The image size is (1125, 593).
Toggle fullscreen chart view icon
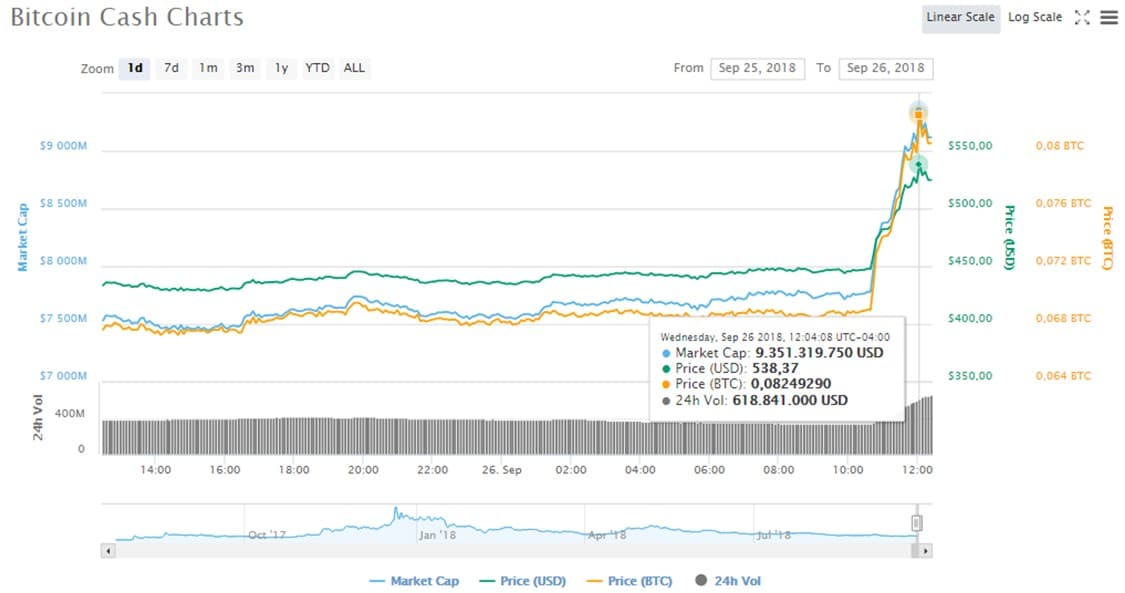[1082, 17]
